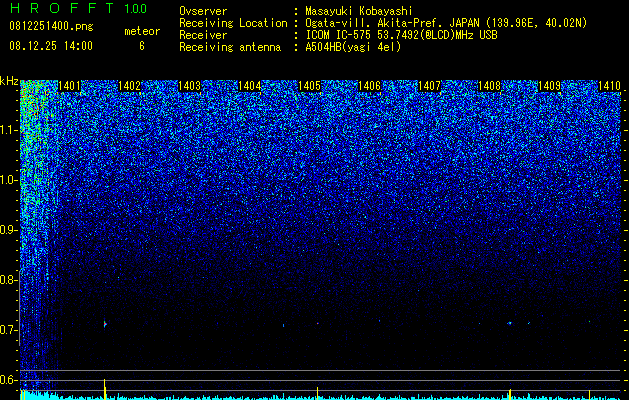Click the HROFFT 1.00 title text
The height and width of the screenshot is (400, 629).
point(78,8)
